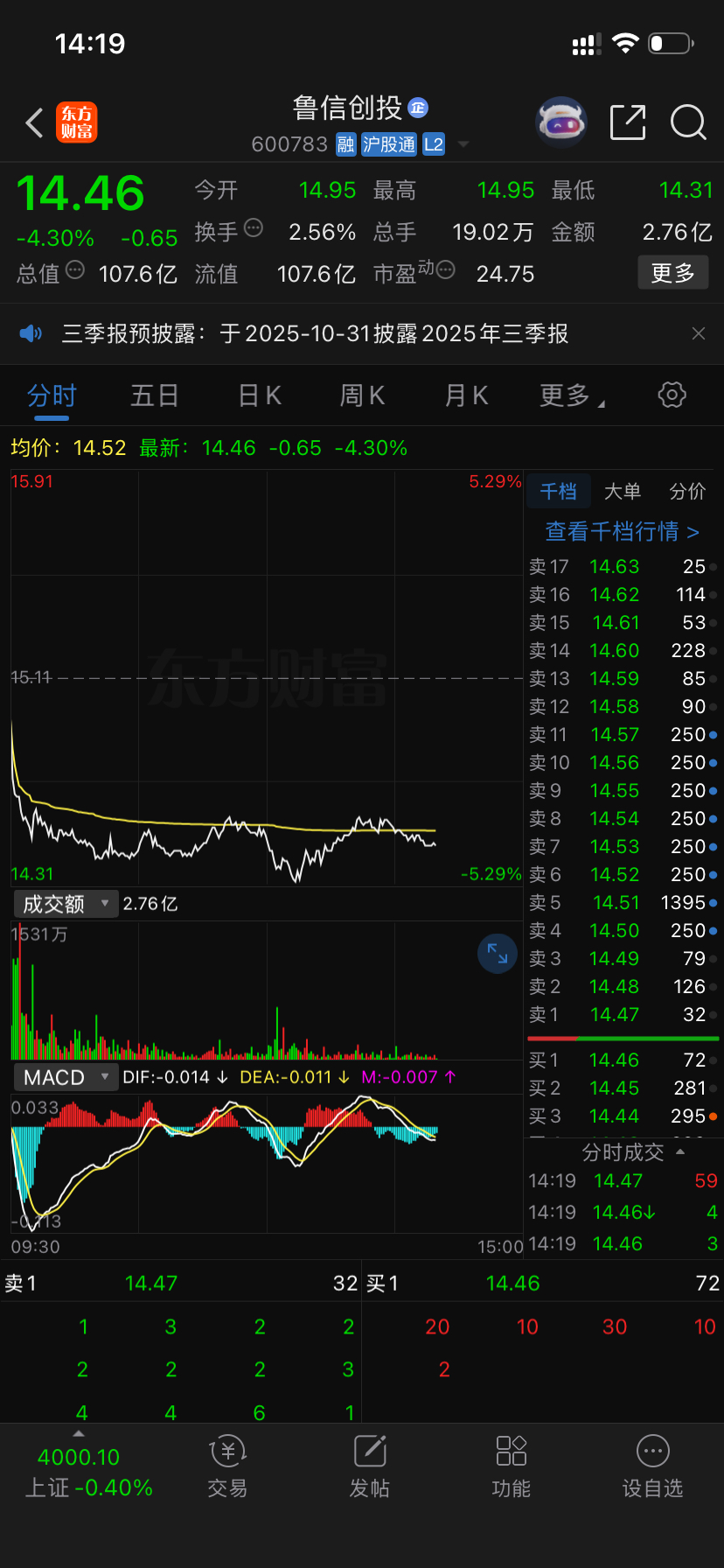Tap the fullscreen expand chart icon
Viewport: 724px width, 1568px height.
(x=498, y=954)
